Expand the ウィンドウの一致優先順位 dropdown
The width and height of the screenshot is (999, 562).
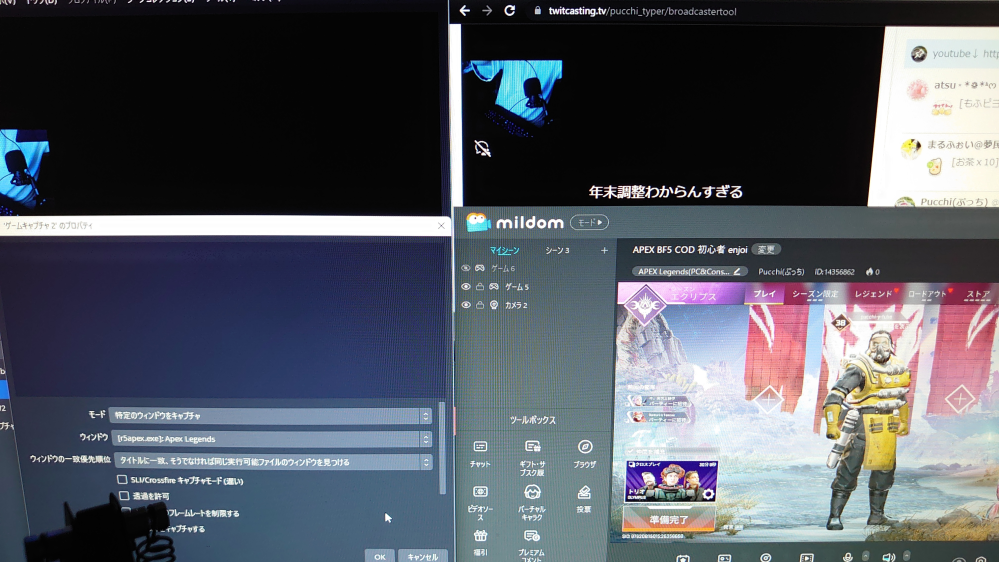(x=272, y=462)
